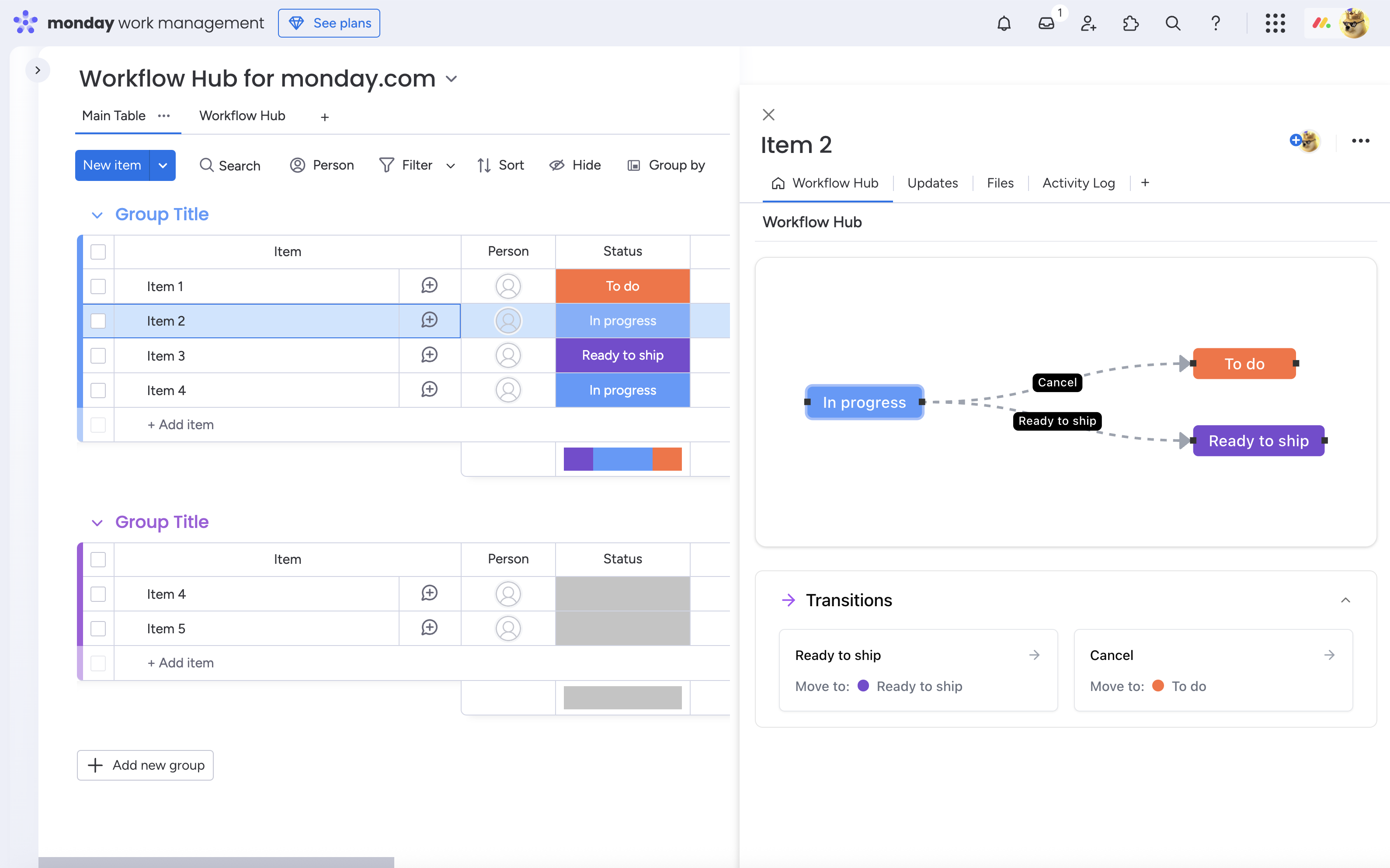Open the New item dropdown arrow
This screenshot has height=868, width=1390.
tap(163, 165)
